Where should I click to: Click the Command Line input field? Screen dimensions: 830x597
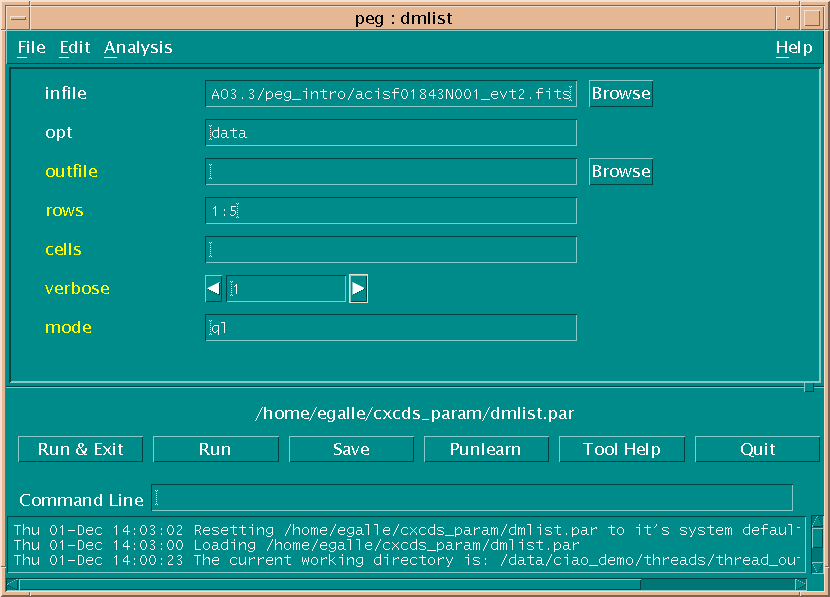[472, 498]
